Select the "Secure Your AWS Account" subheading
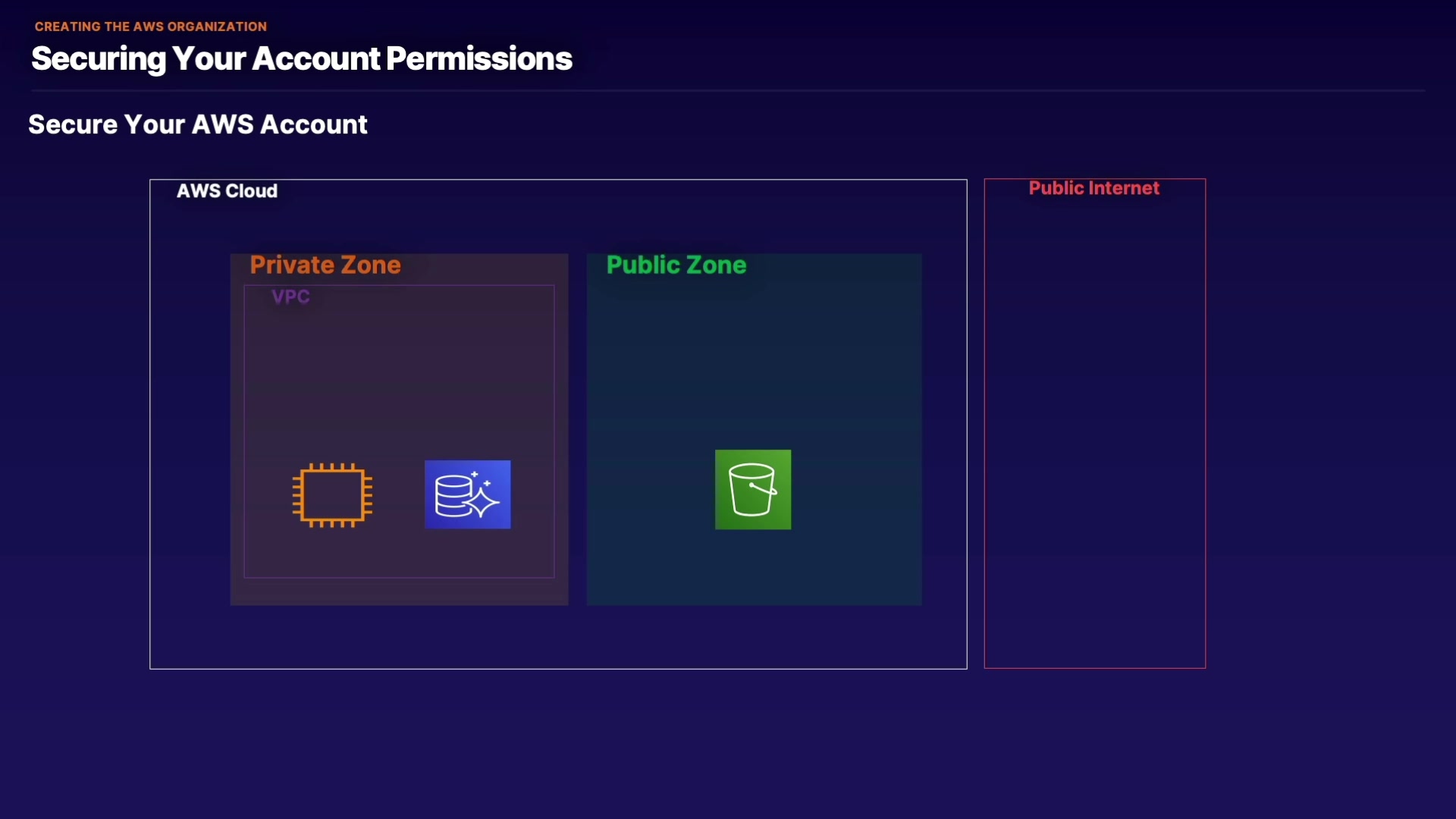The height and width of the screenshot is (819, 1456). point(198,124)
